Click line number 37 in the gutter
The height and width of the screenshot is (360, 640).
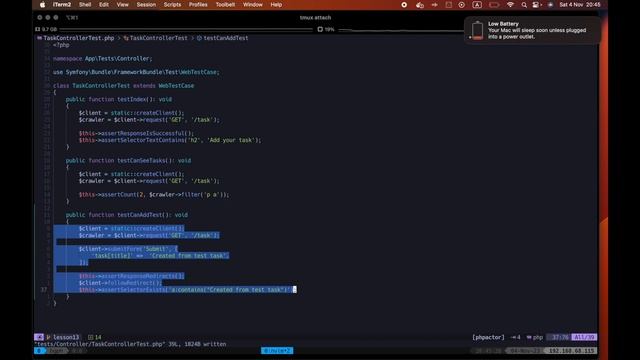(x=44, y=289)
